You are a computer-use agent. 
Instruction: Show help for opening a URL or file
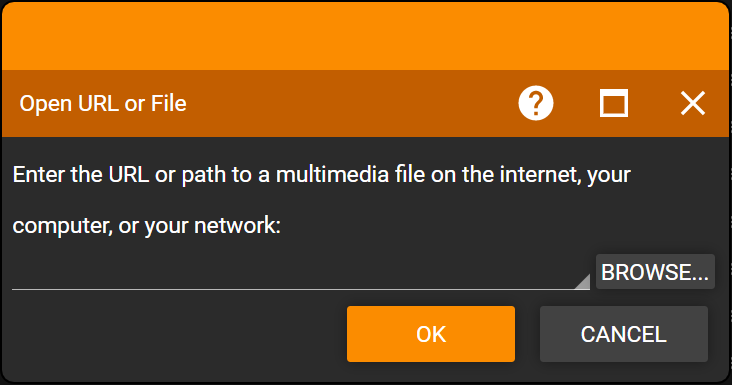(x=535, y=103)
